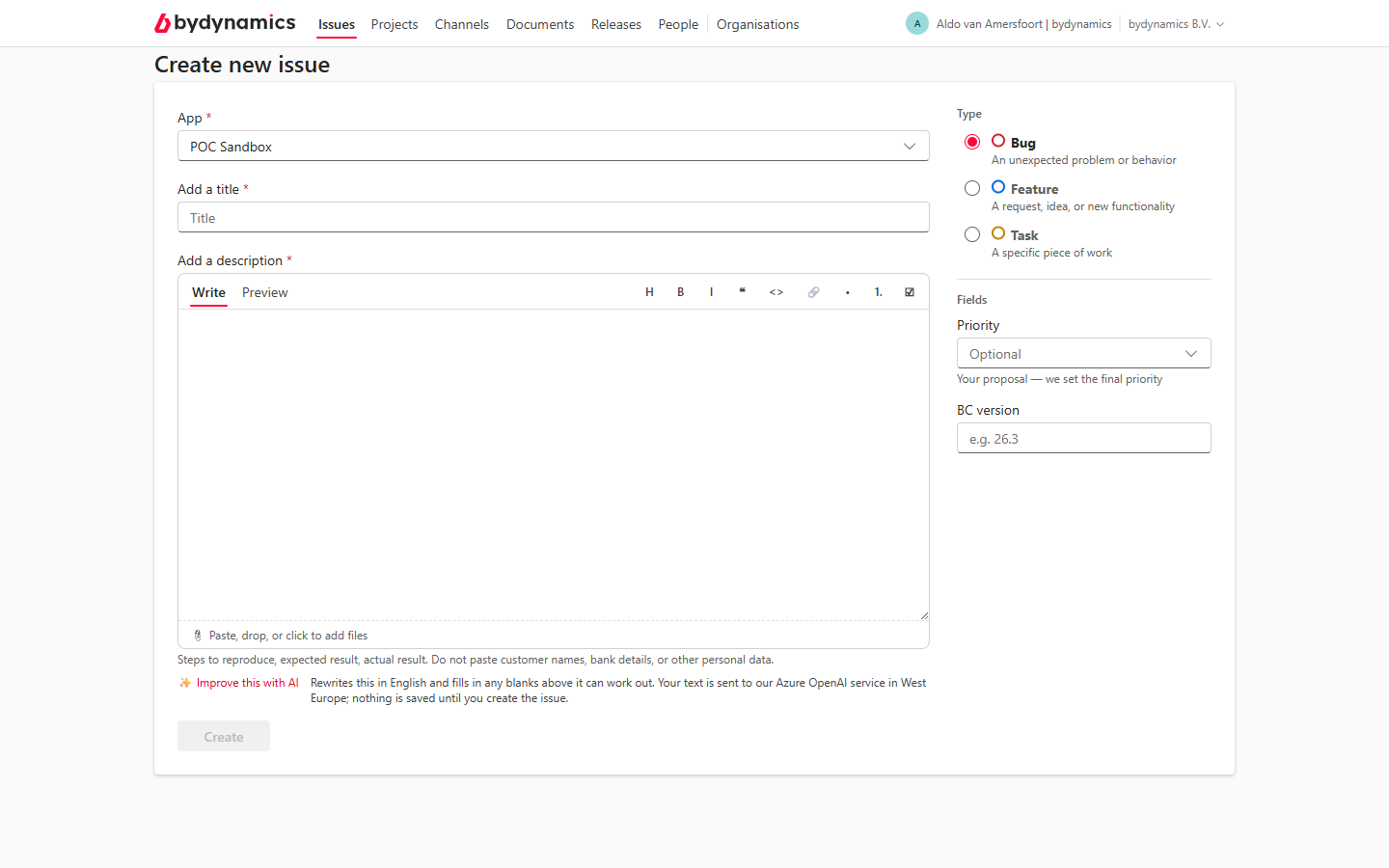This screenshot has height=868, width=1389.
Task: Click the paperclip attachment icon
Action: click(198, 636)
